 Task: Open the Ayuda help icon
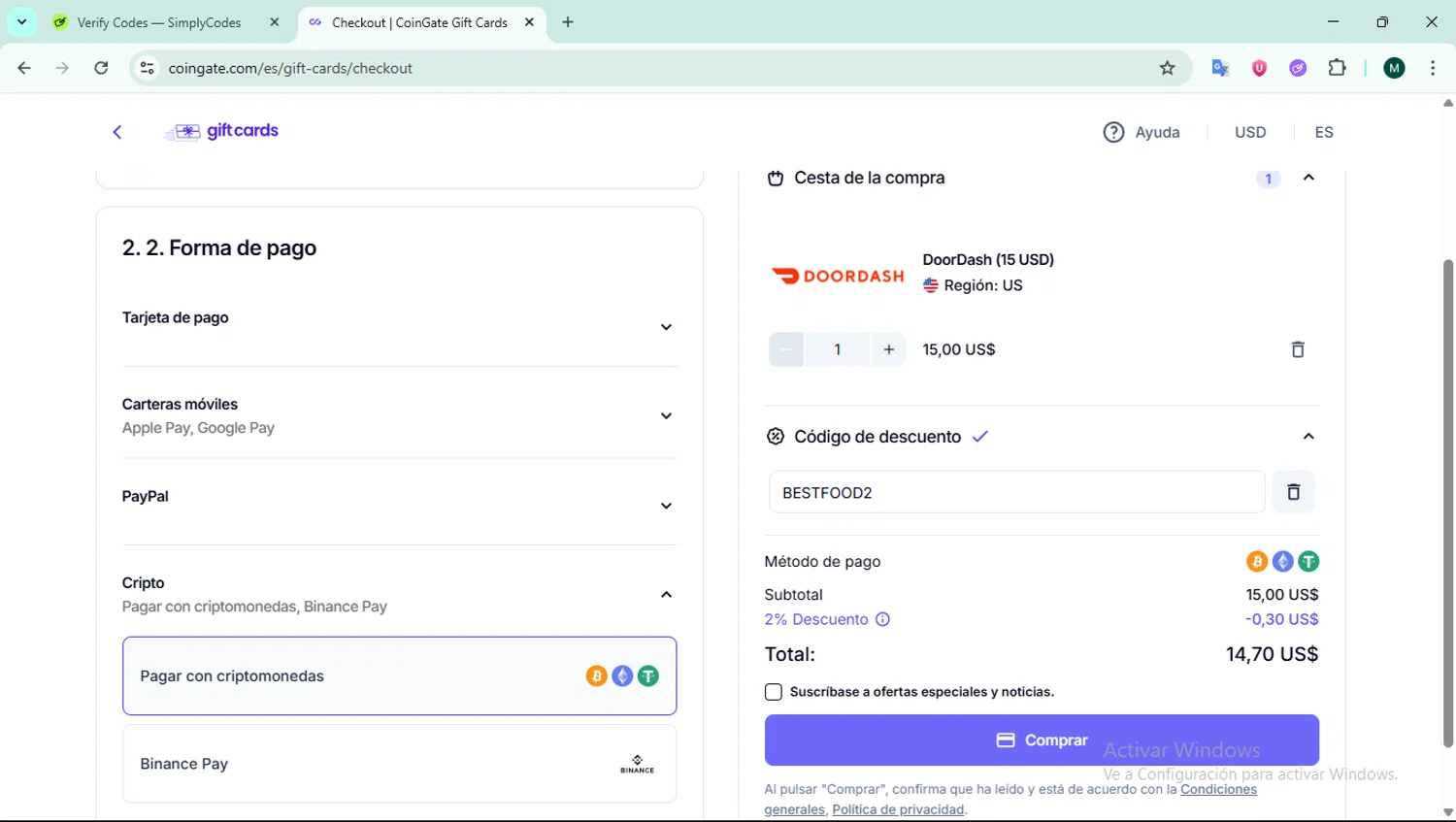point(1113,132)
